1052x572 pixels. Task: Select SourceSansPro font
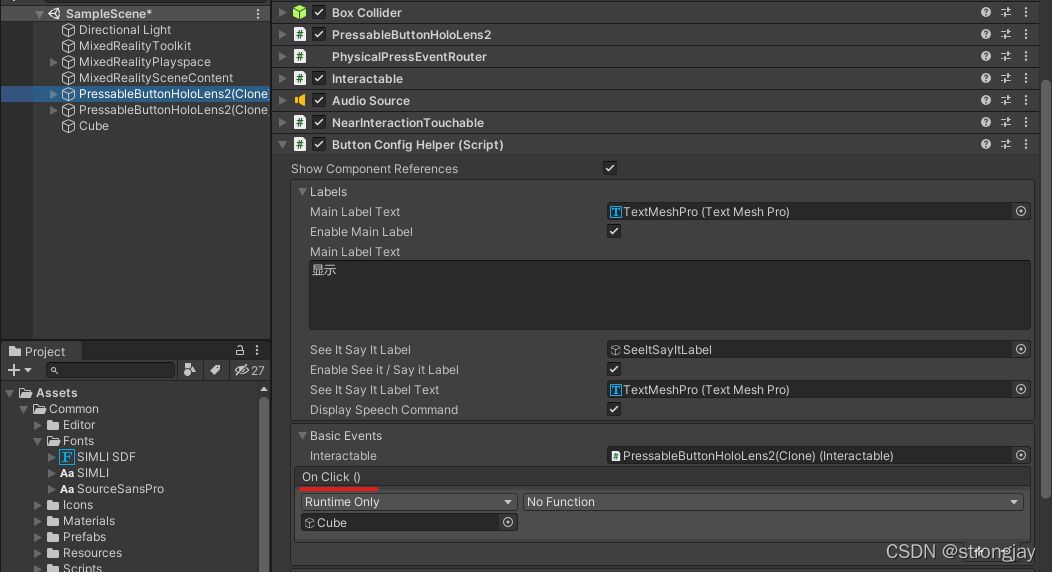[120, 489]
